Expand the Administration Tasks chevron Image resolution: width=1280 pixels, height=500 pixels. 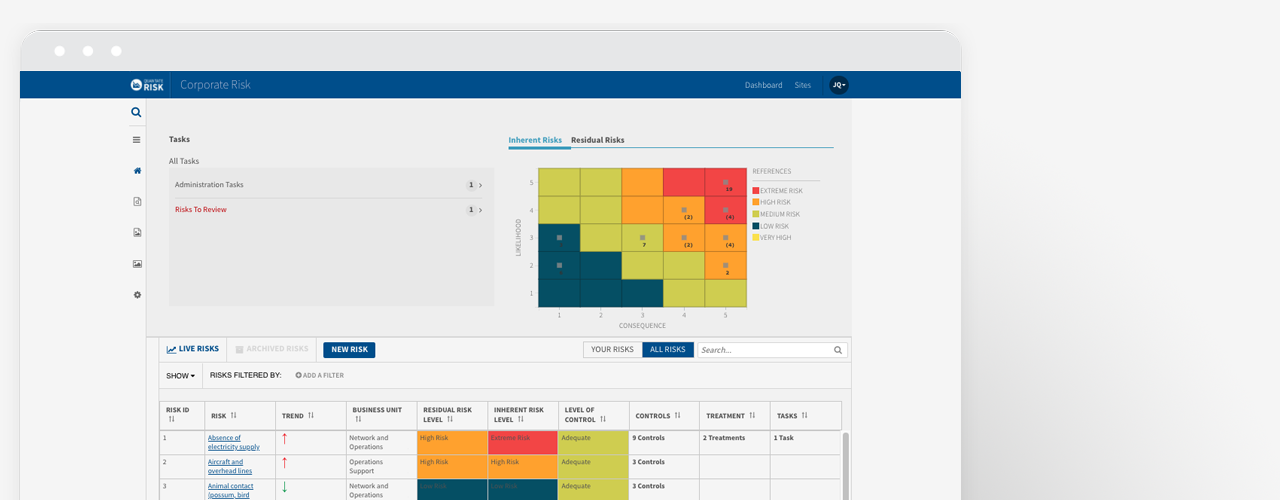pos(480,185)
